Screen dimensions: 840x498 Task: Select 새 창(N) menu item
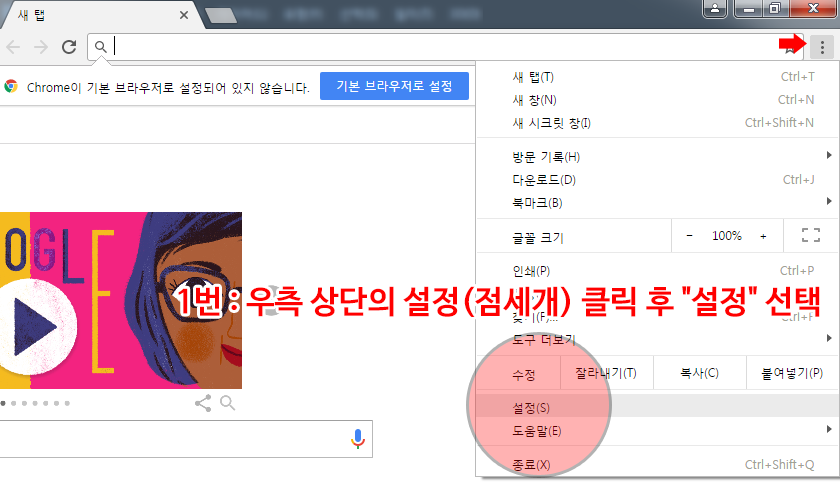coord(656,100)
